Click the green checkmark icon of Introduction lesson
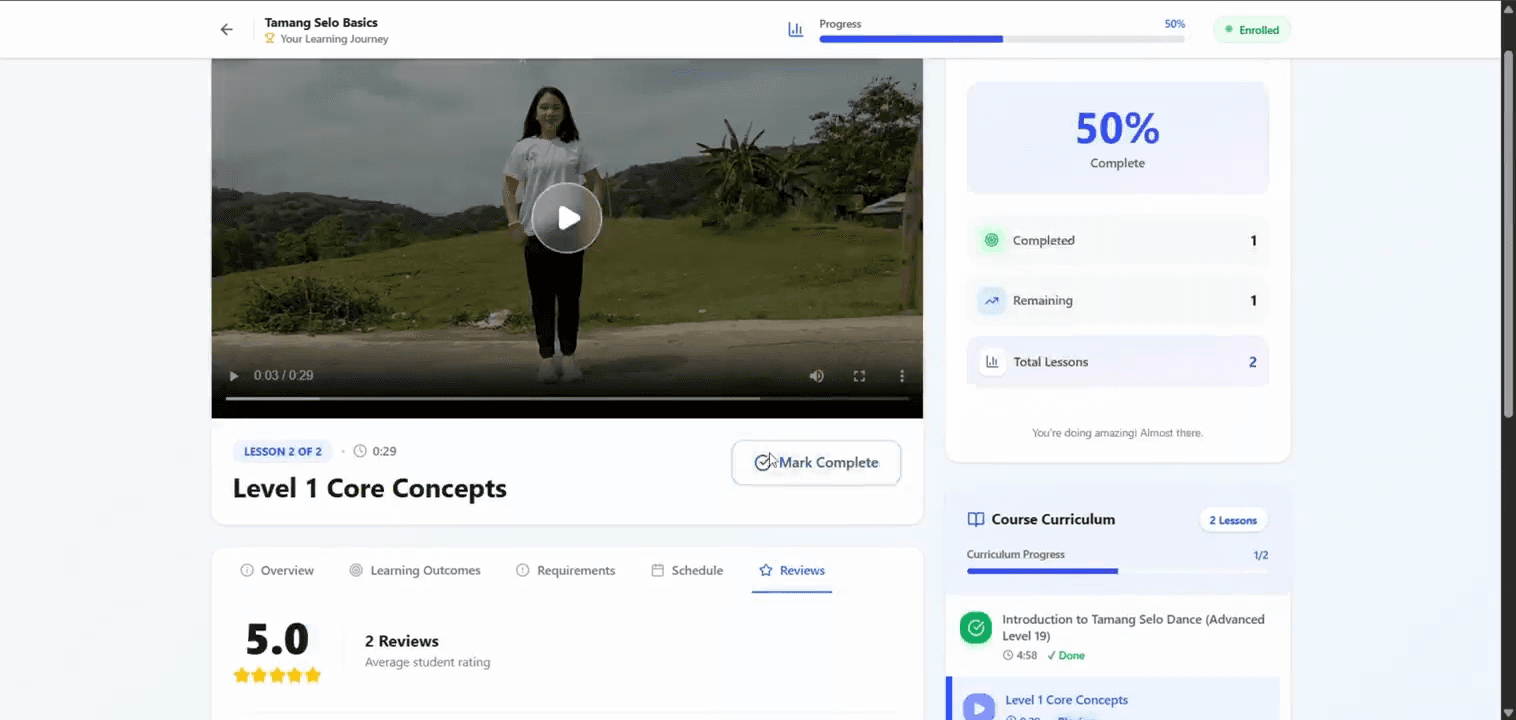Image resolution: width=1516 pixels, height=720 pixels. point(976,628)
